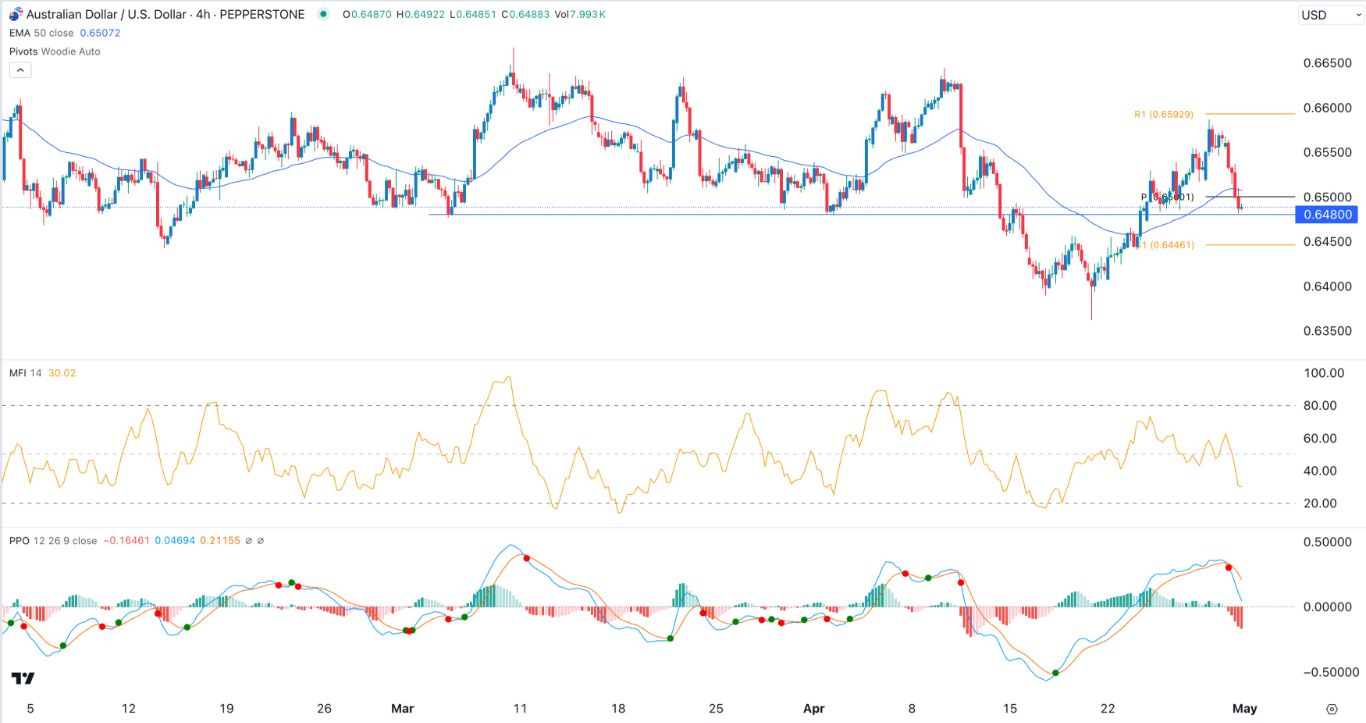Collapse the indicator legend with the chevron arrow

click(20, 69)
